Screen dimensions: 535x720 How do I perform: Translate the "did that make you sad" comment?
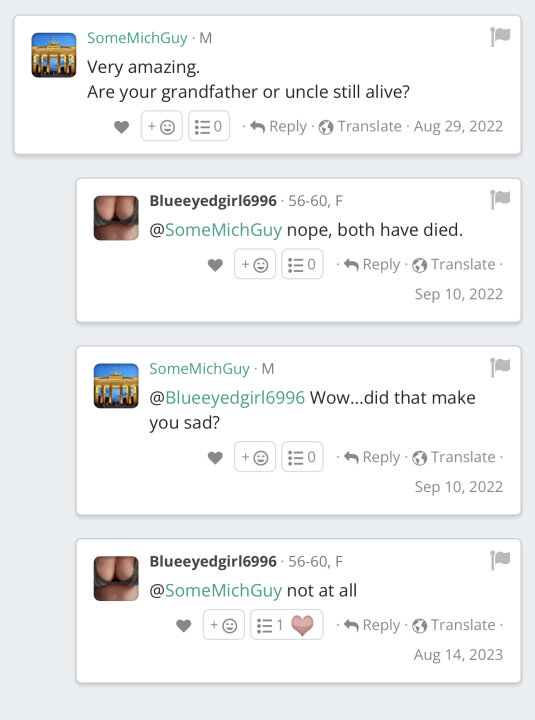tap(454, 457)
